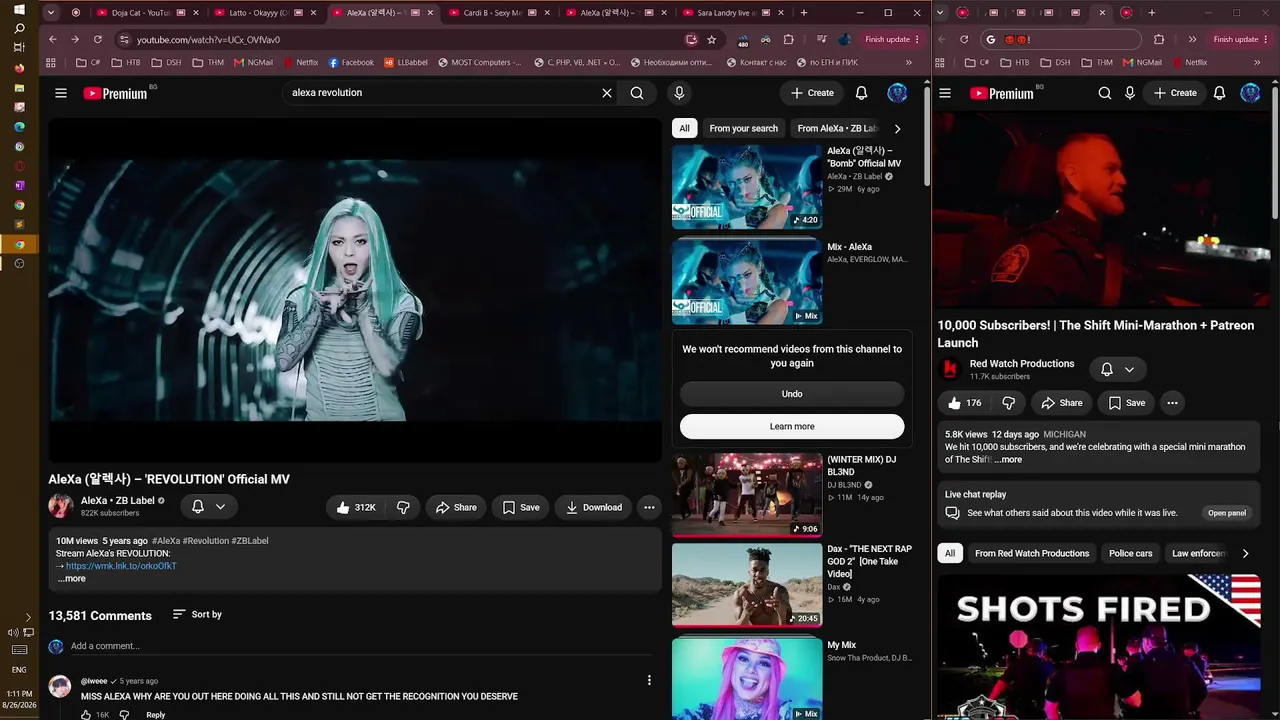The height and width of the screenshot is (720, 1280).
Task: Open the Windows Start menu
Action: pyautogui.click(x=19, y=9)
